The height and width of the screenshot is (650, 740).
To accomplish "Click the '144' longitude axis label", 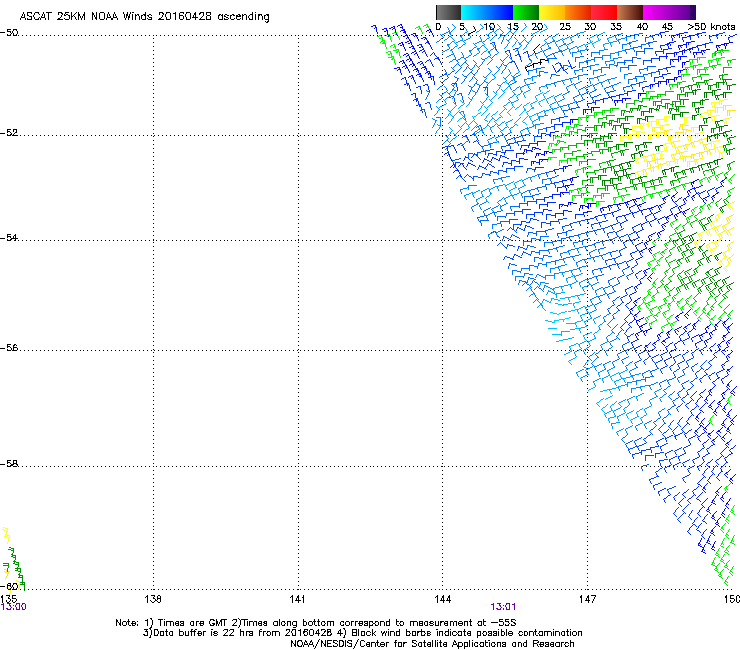I will 443,599.
